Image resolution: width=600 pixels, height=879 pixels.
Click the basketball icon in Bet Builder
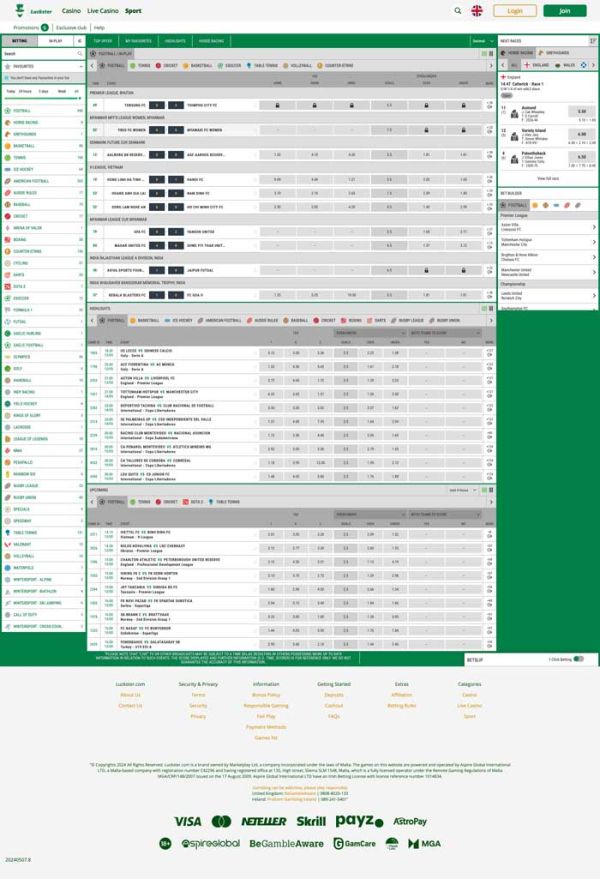pos(534,205)
